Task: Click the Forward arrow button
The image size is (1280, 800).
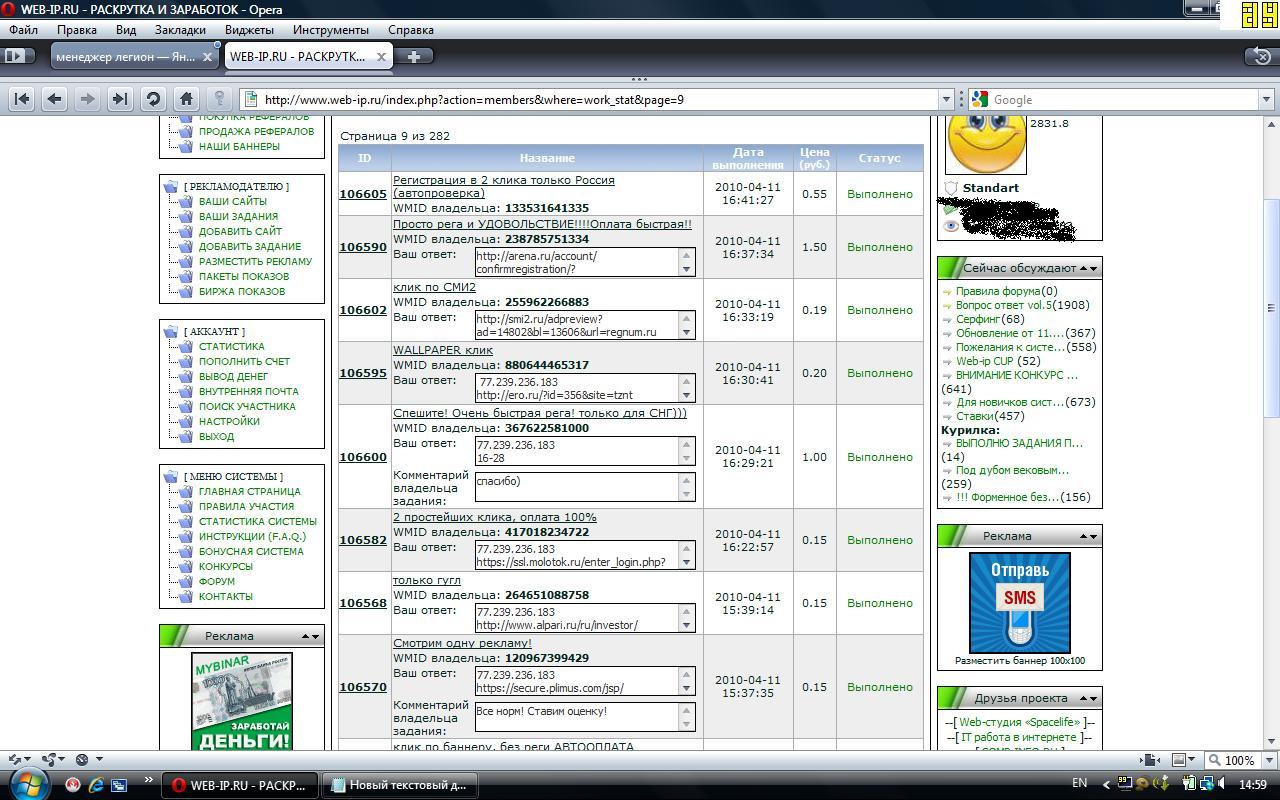Action: tap(87, 99)
